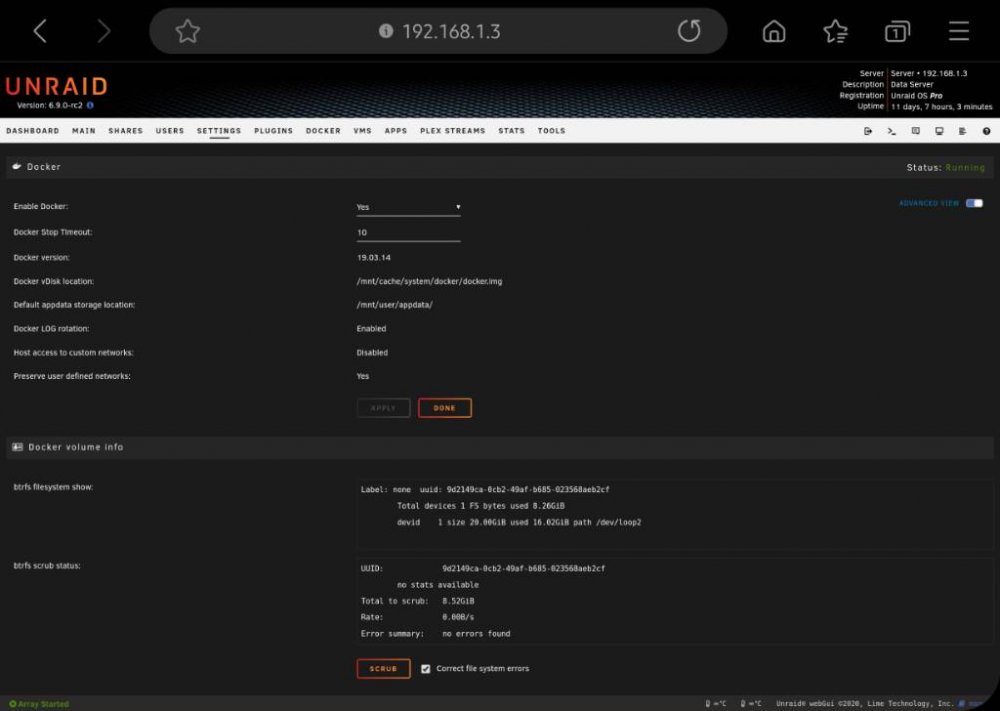Open the feedback icon in toolbar
1000x711 pixels.
916,131
